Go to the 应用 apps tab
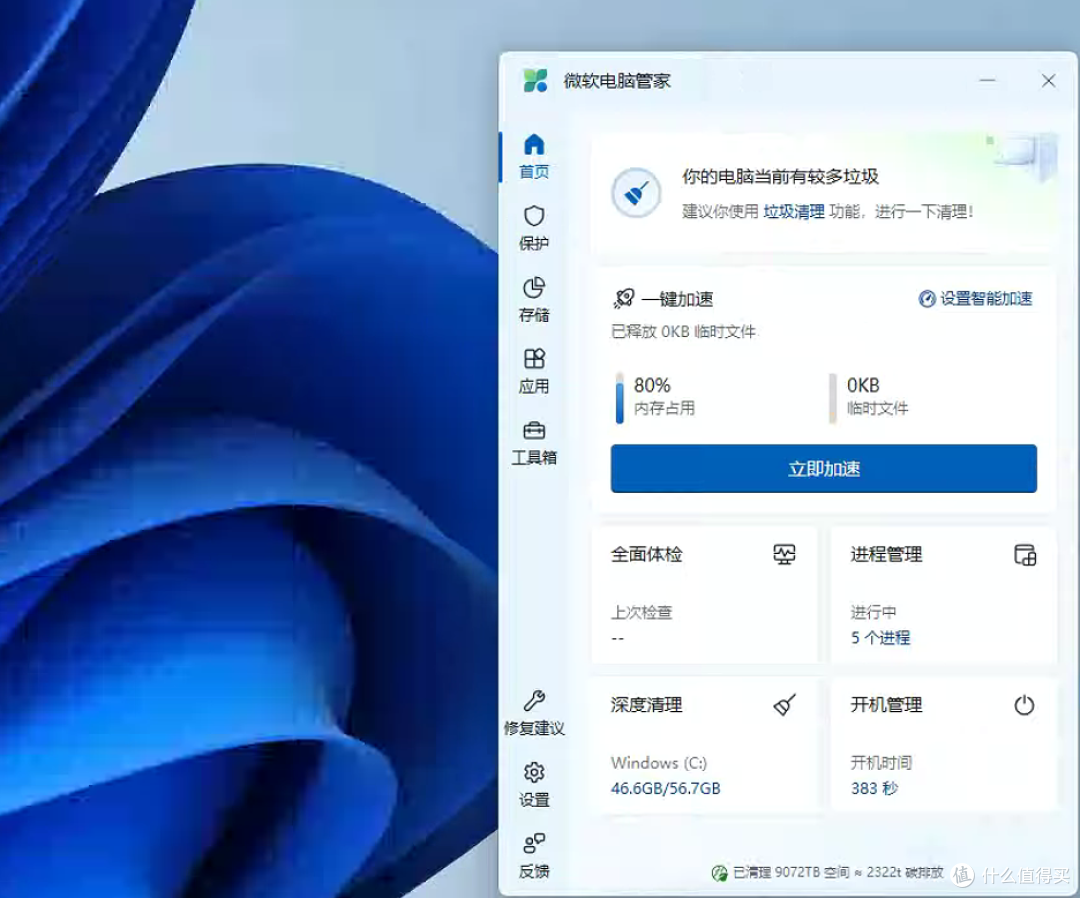 (534, 371)
